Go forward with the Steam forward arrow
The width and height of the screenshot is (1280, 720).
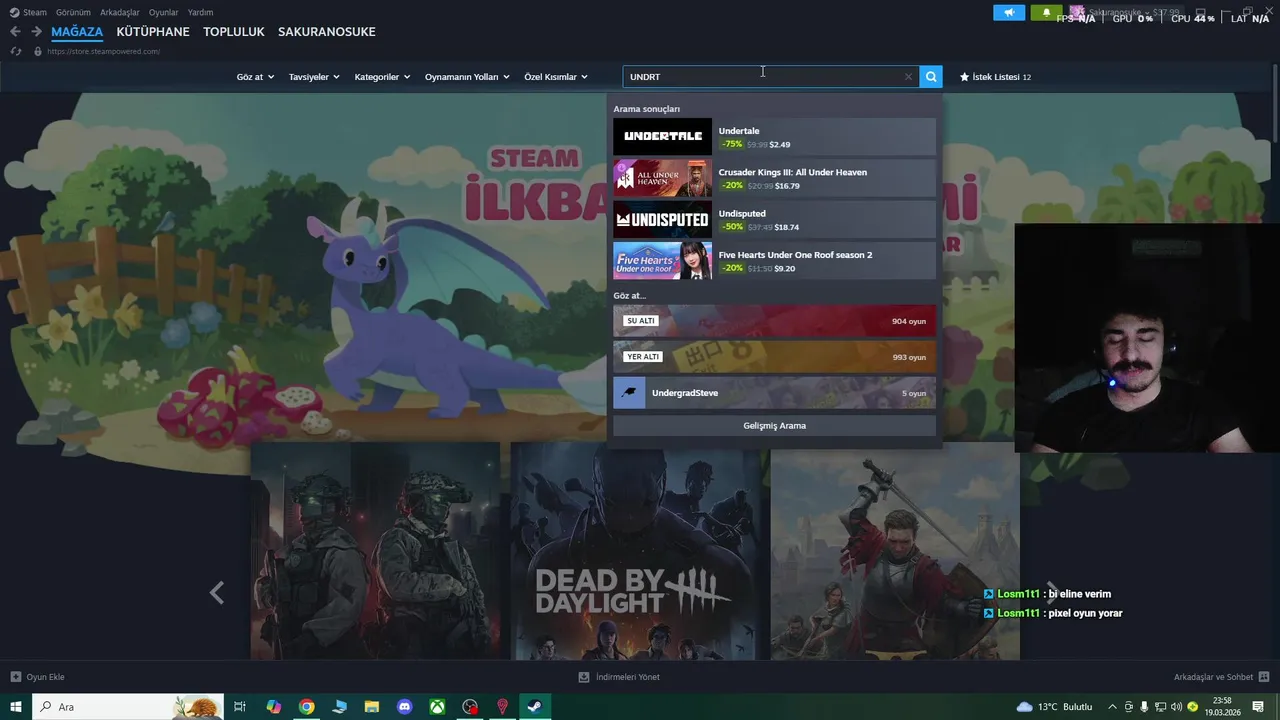[36, 32]
